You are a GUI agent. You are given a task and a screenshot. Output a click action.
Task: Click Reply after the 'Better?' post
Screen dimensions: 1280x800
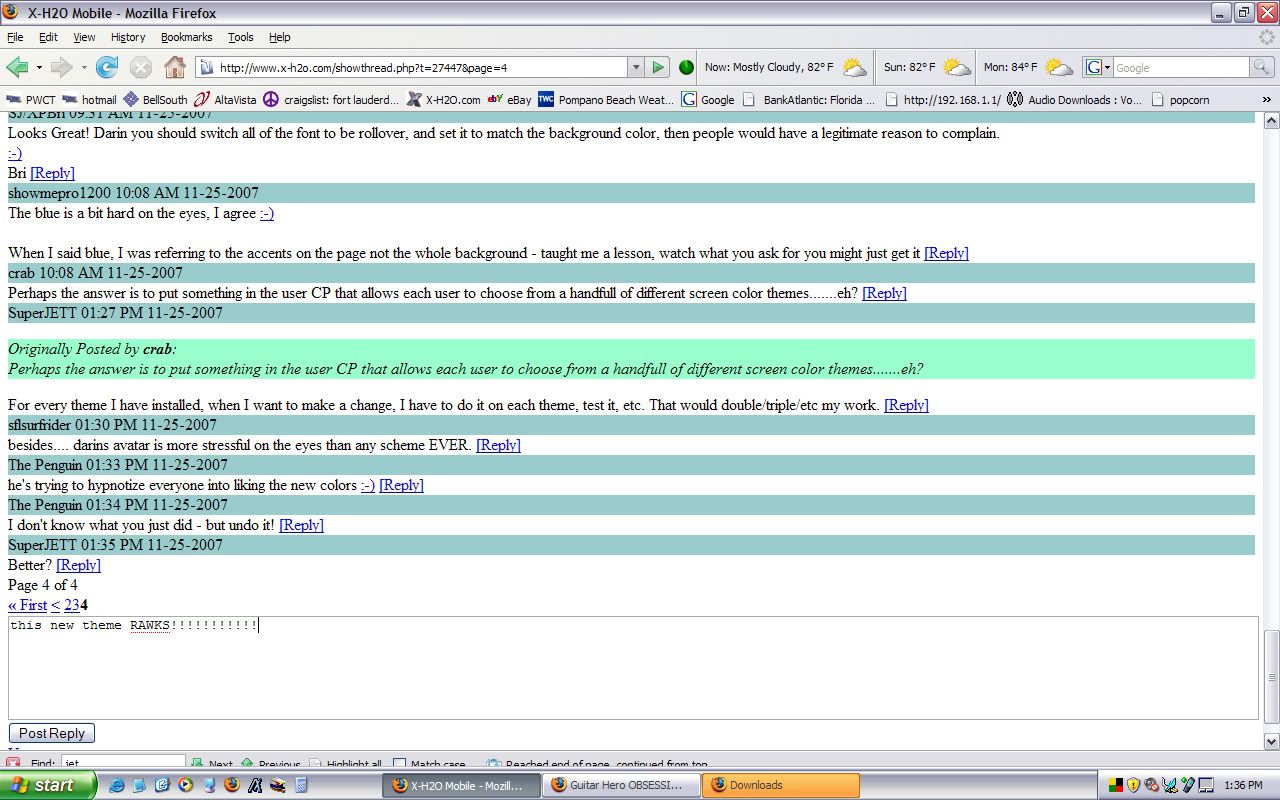78,565
